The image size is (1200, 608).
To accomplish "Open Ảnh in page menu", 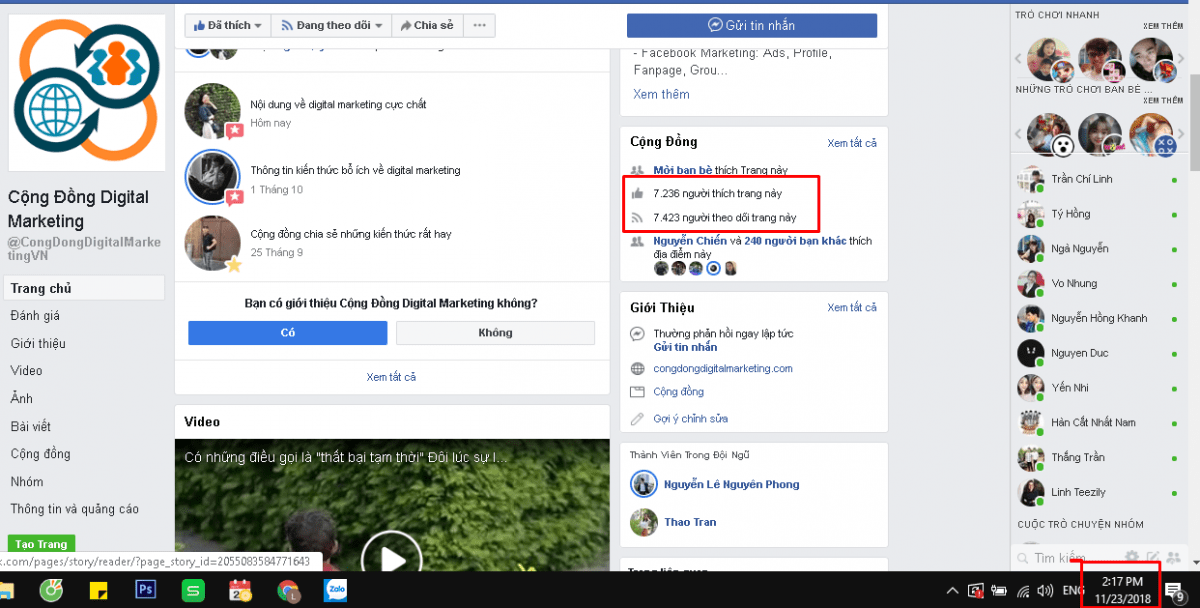I will [22, 398].
